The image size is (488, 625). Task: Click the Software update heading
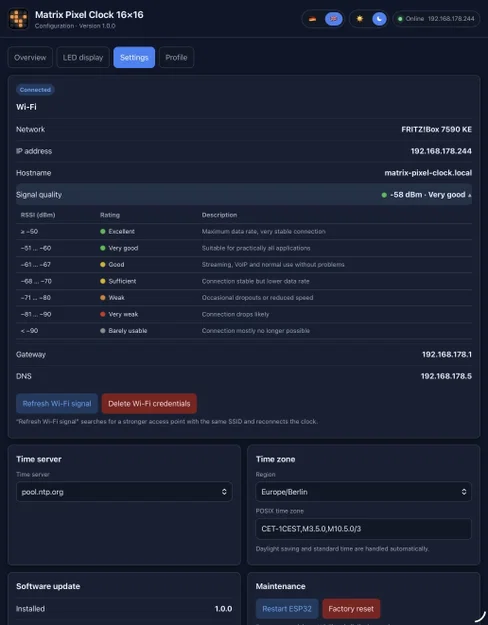coord(48,586)
